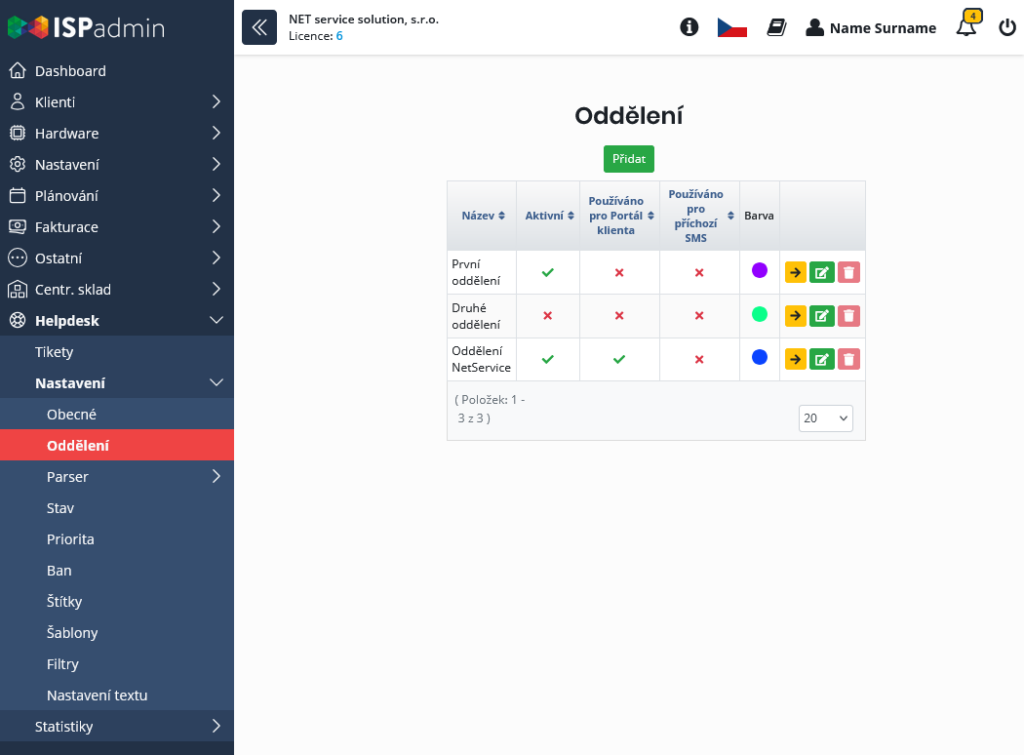Open Tikety in the Helpdesk menu

54,352
